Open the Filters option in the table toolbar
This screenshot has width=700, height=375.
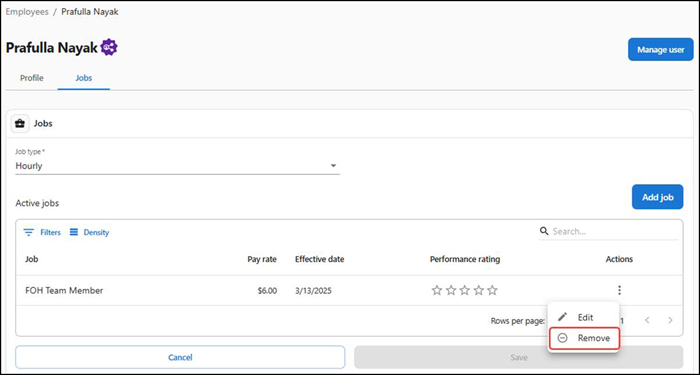click(42, 232)
